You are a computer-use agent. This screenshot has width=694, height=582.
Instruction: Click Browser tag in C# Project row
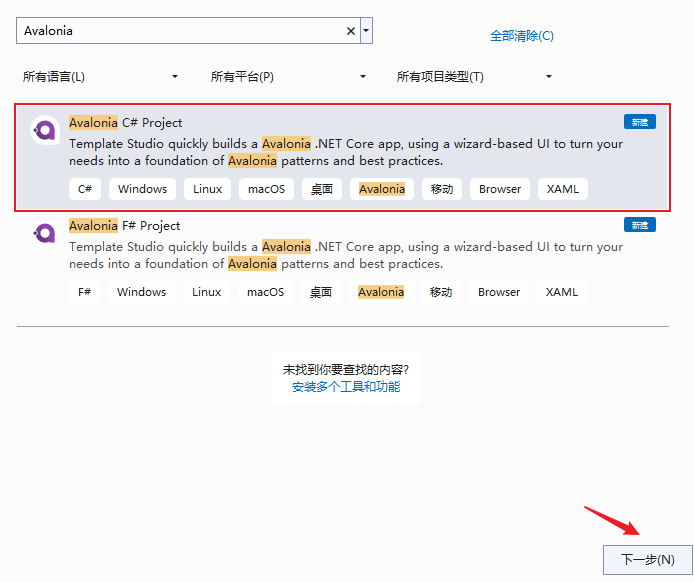[x=500, y=189]
